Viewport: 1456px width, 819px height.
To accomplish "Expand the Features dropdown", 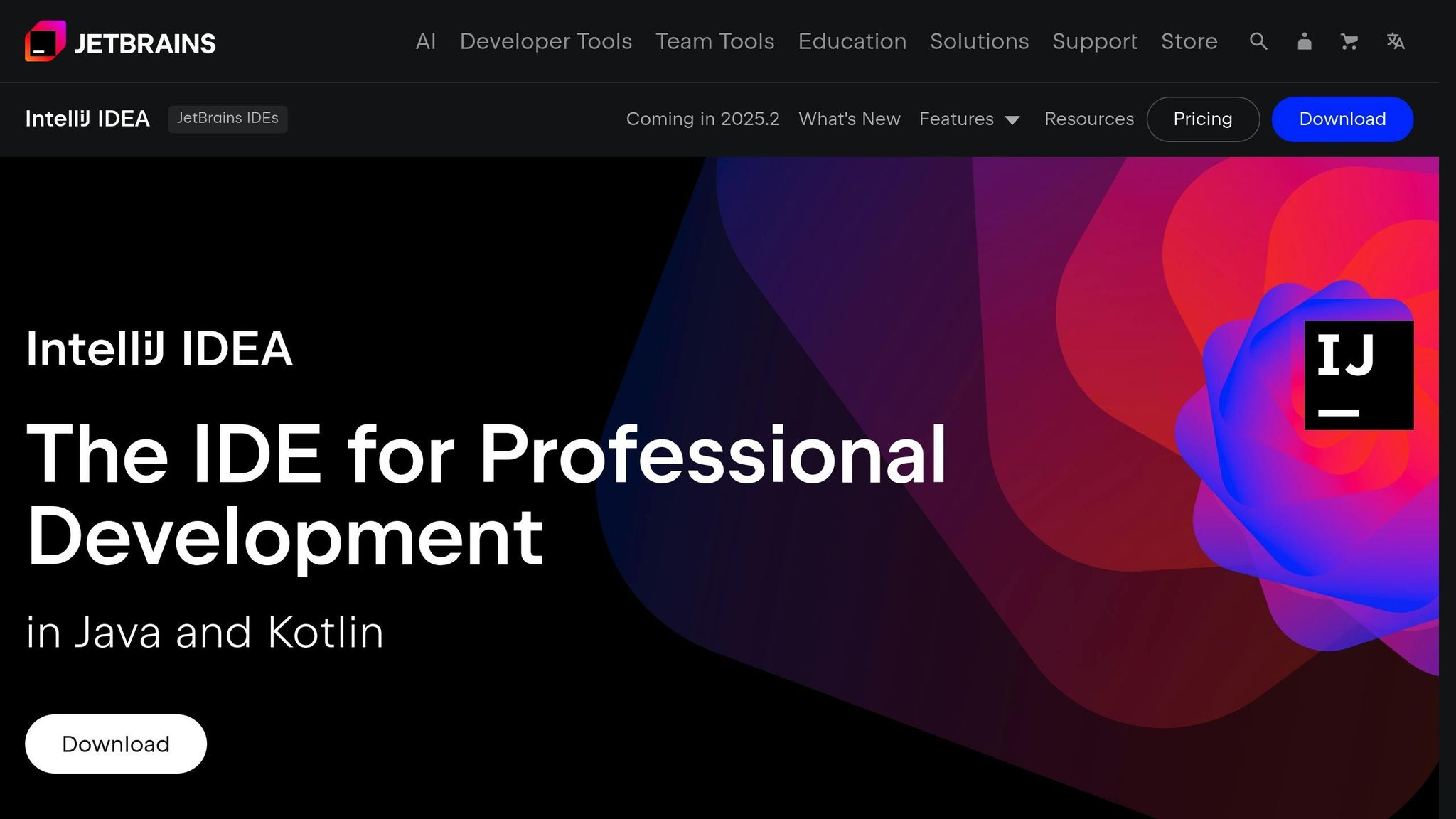I will (x=969, y=119).
